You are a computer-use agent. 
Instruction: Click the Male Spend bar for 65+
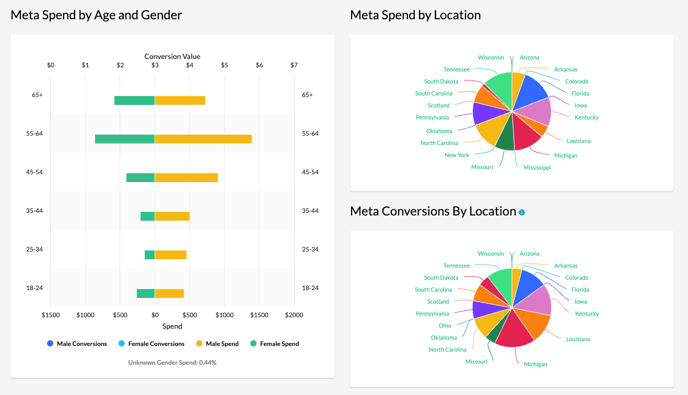(180, 101)
